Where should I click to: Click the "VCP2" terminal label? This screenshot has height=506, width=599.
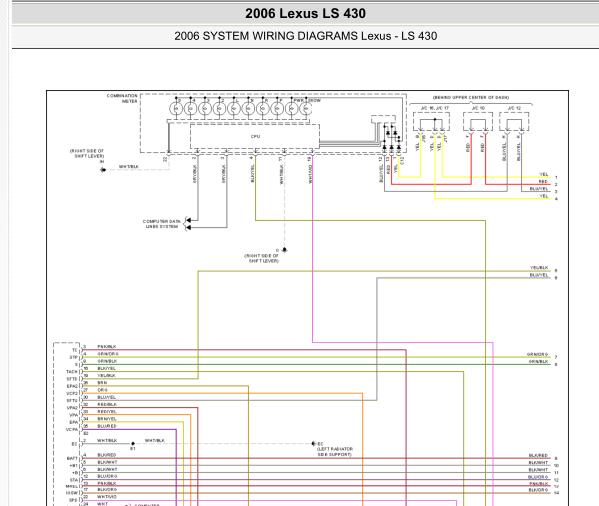72,393
